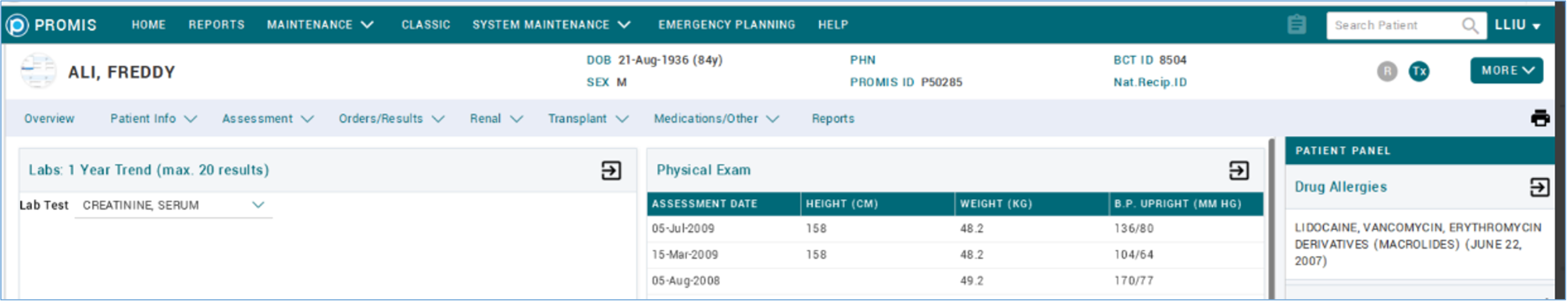Click the search magnifier icon

click(x=1470, y=26)
